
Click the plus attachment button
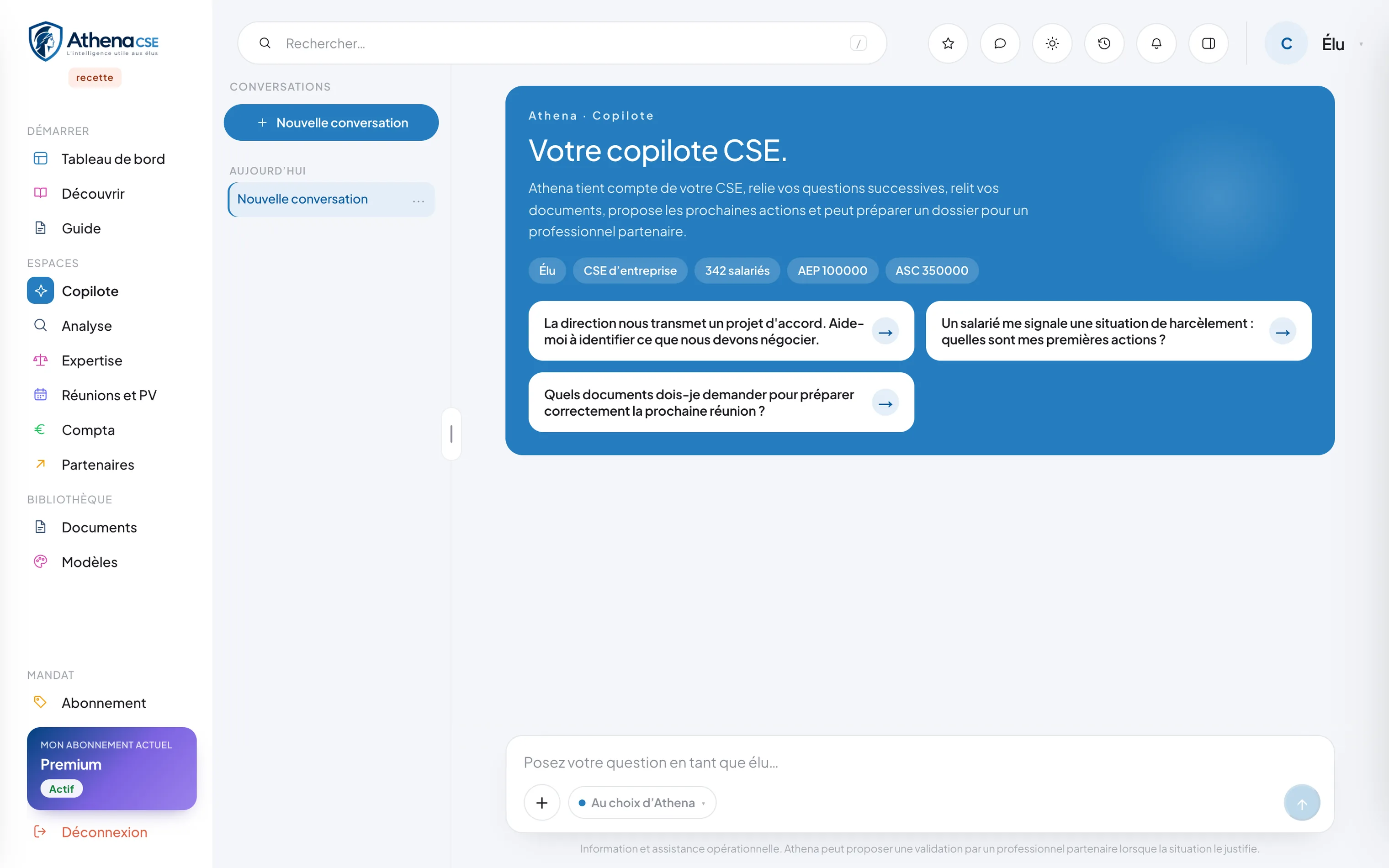[542, 803]
